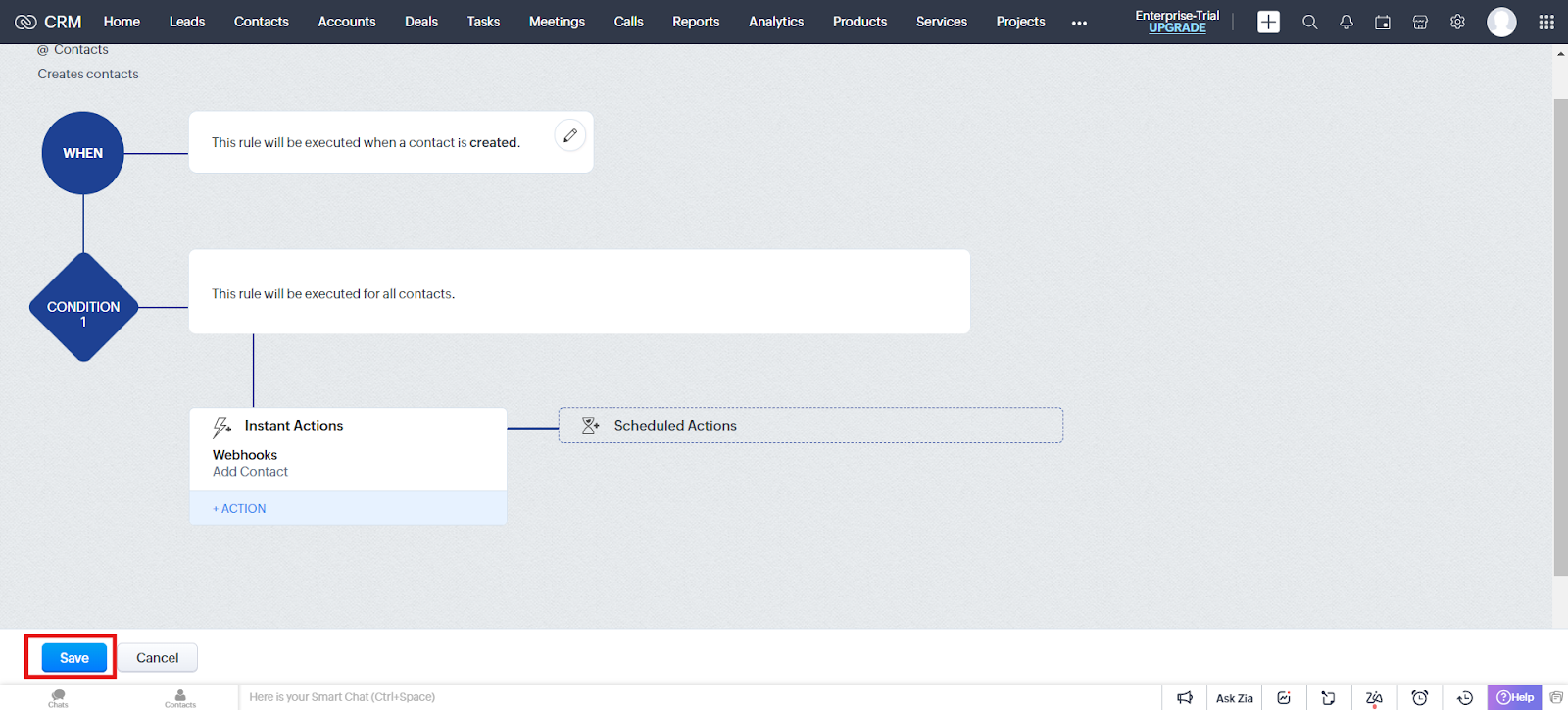Cancel the workflow rule editing
1568x710 pixels.
click(x=158, y=657)
